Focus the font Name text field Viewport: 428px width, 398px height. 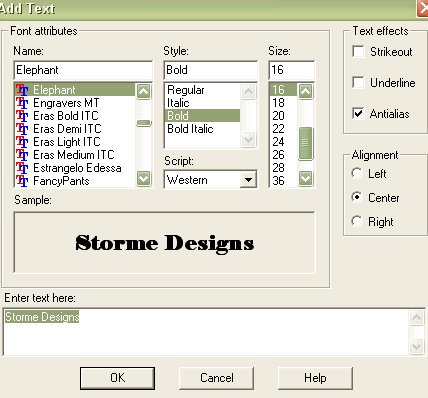(x=83, y=70)
